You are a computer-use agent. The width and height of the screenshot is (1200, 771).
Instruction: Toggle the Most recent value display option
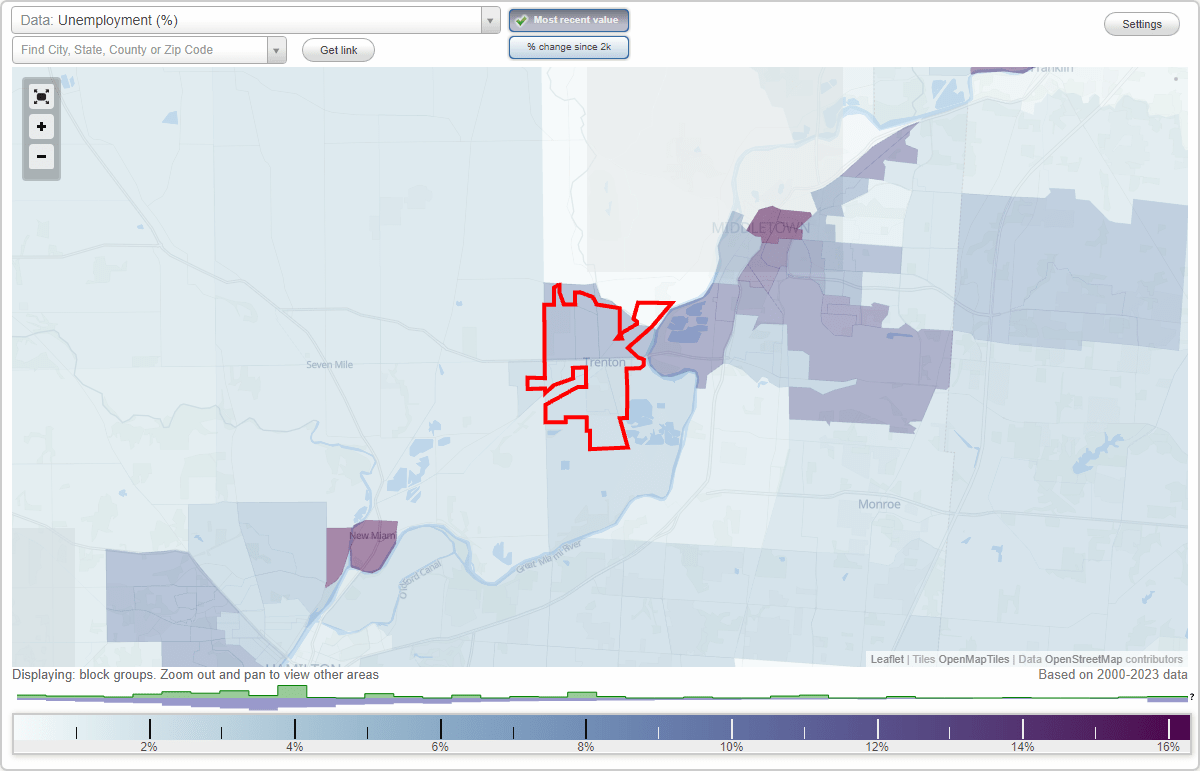pos(568,19)
